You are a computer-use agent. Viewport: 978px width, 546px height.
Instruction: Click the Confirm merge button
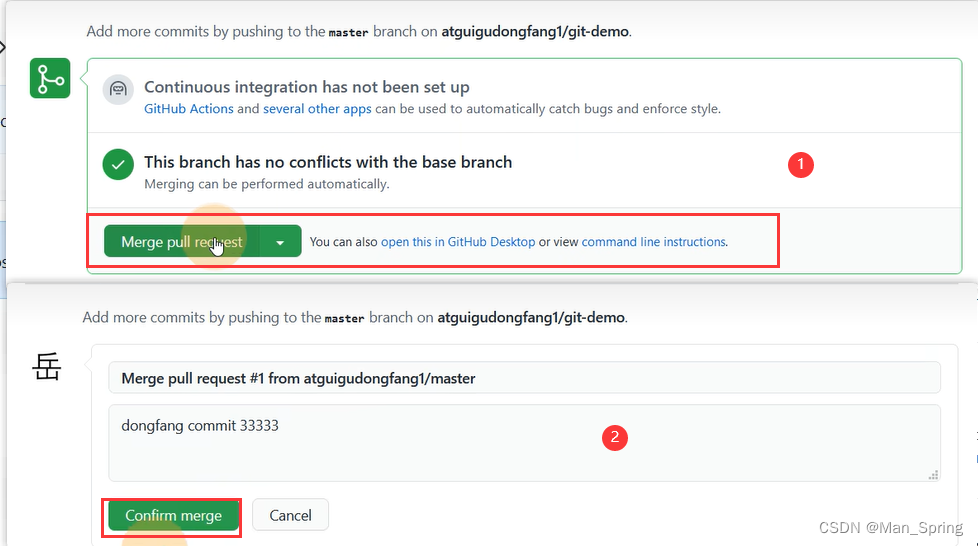[x=173, y=515]
